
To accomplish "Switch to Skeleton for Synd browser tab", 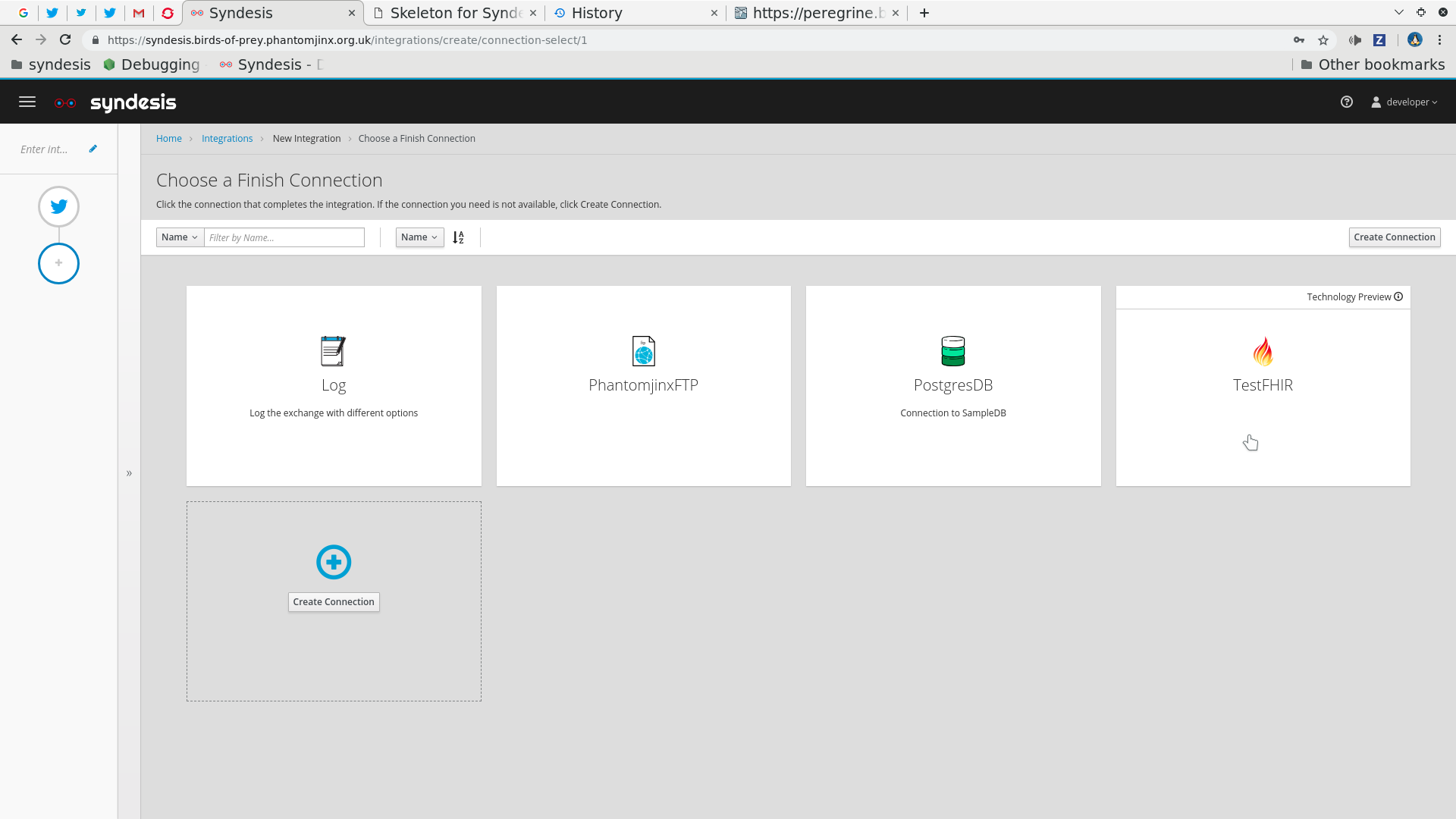I will pyautogui.click(x=455, y=13).
